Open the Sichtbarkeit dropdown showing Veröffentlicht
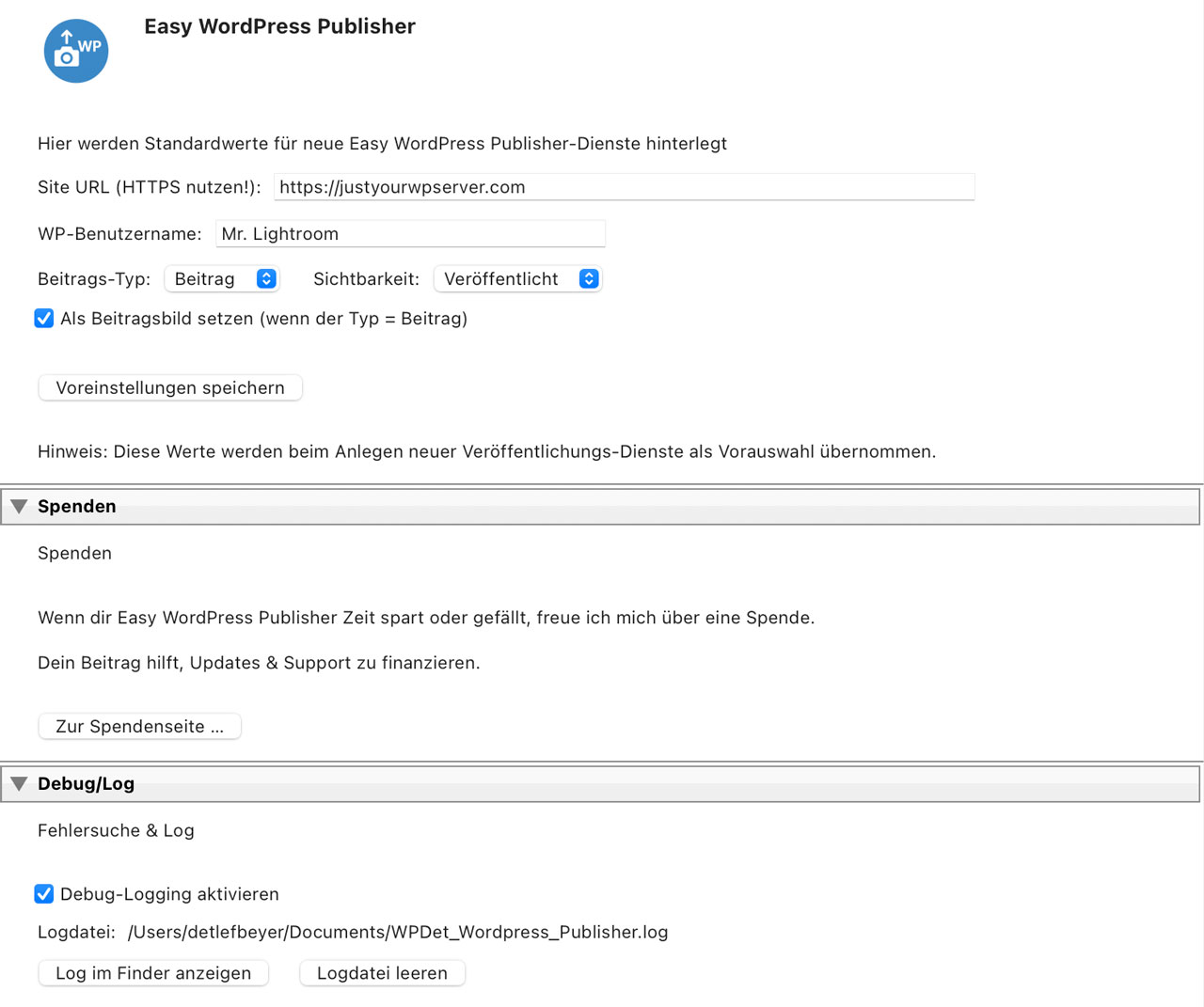Screen dimensions: 1204x1007 (517, 278)
